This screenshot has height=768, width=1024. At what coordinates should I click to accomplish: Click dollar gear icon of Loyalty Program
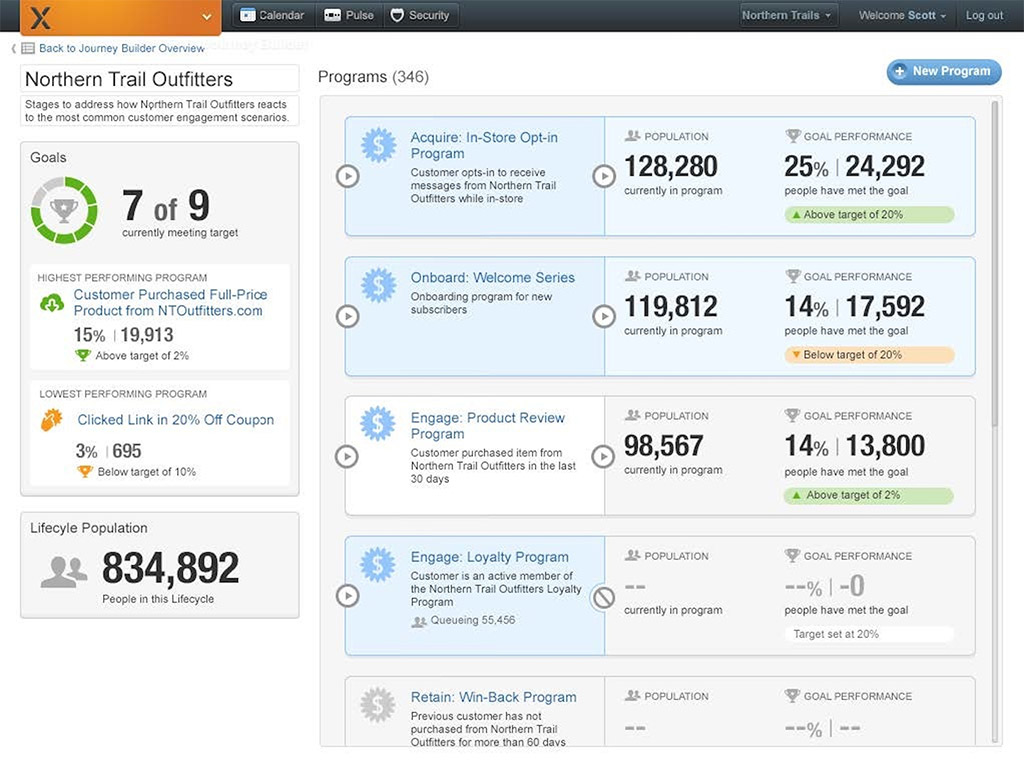click(378, 564)
